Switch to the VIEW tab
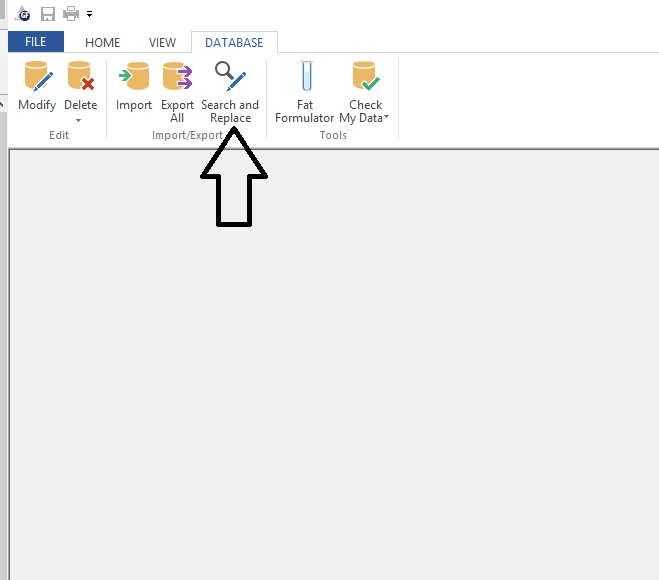 162,42
